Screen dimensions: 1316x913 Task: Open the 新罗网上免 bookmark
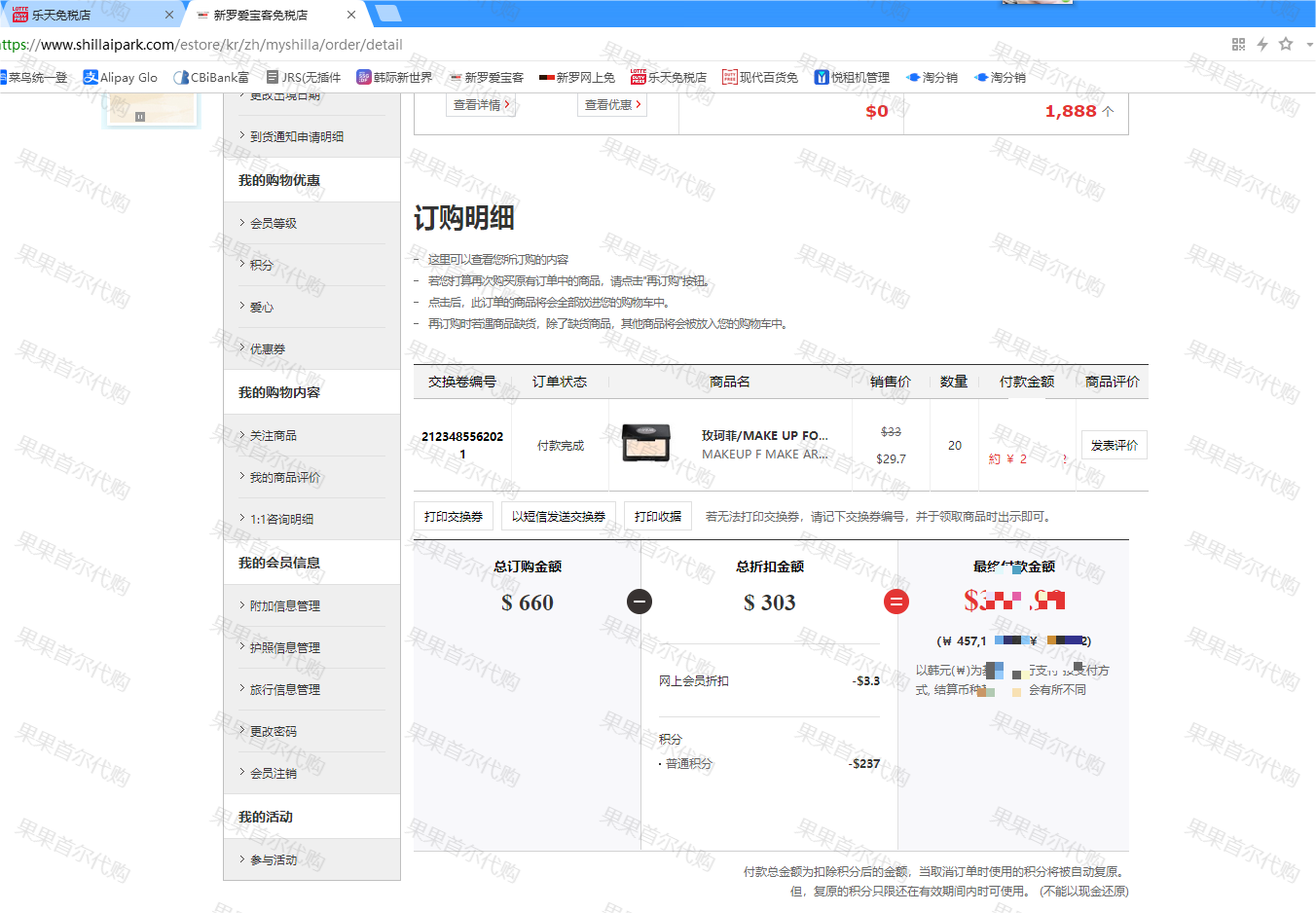coord(577,77)
